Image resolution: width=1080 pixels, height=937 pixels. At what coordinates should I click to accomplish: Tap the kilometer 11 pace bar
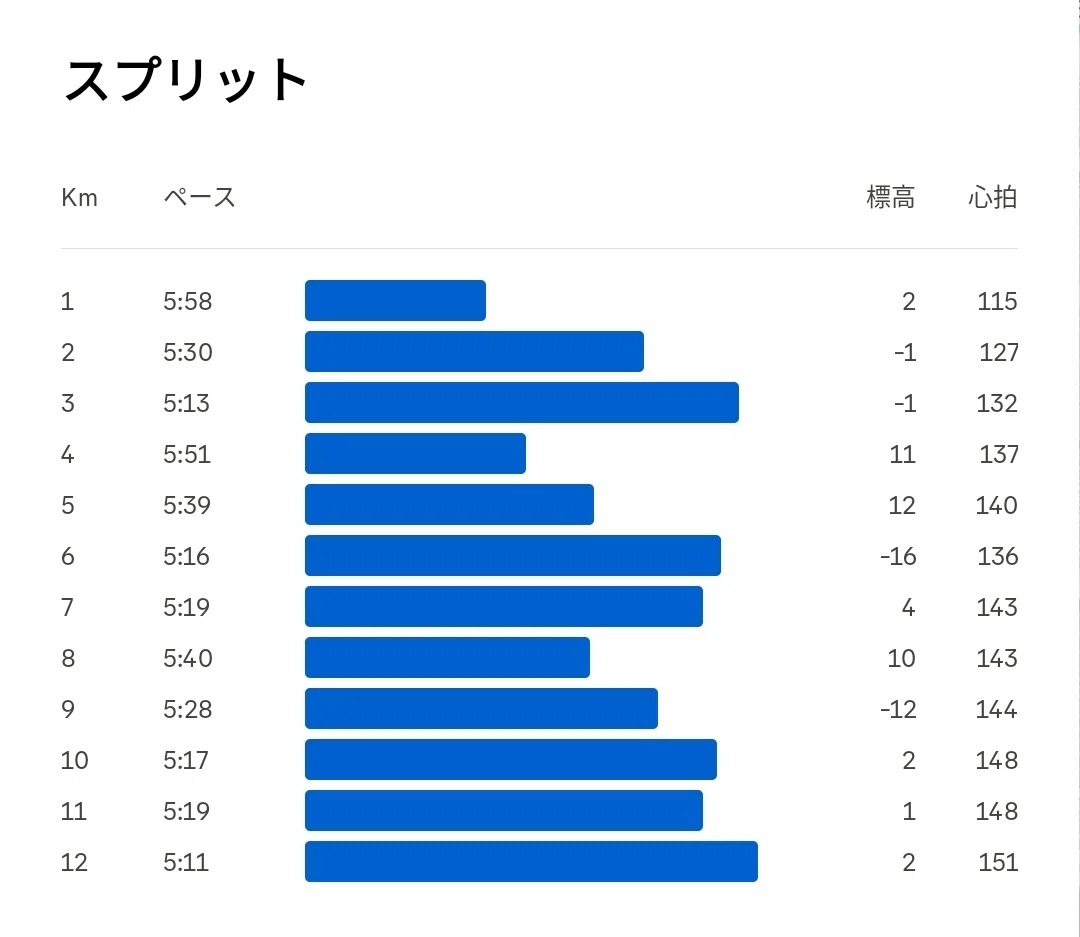(x=504, y=810)
